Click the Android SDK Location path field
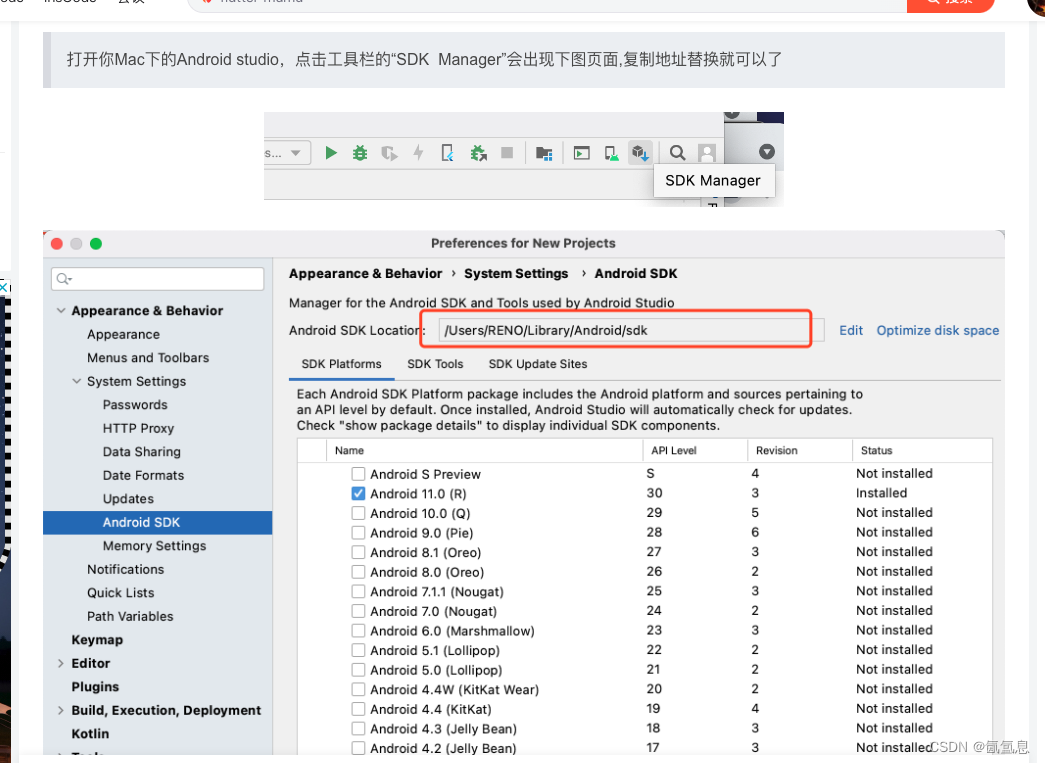The image size is (1045, 763). (x=631, y=331)
